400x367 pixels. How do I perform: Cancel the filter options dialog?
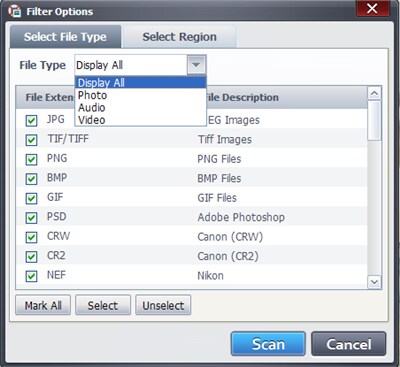(348, 344)
